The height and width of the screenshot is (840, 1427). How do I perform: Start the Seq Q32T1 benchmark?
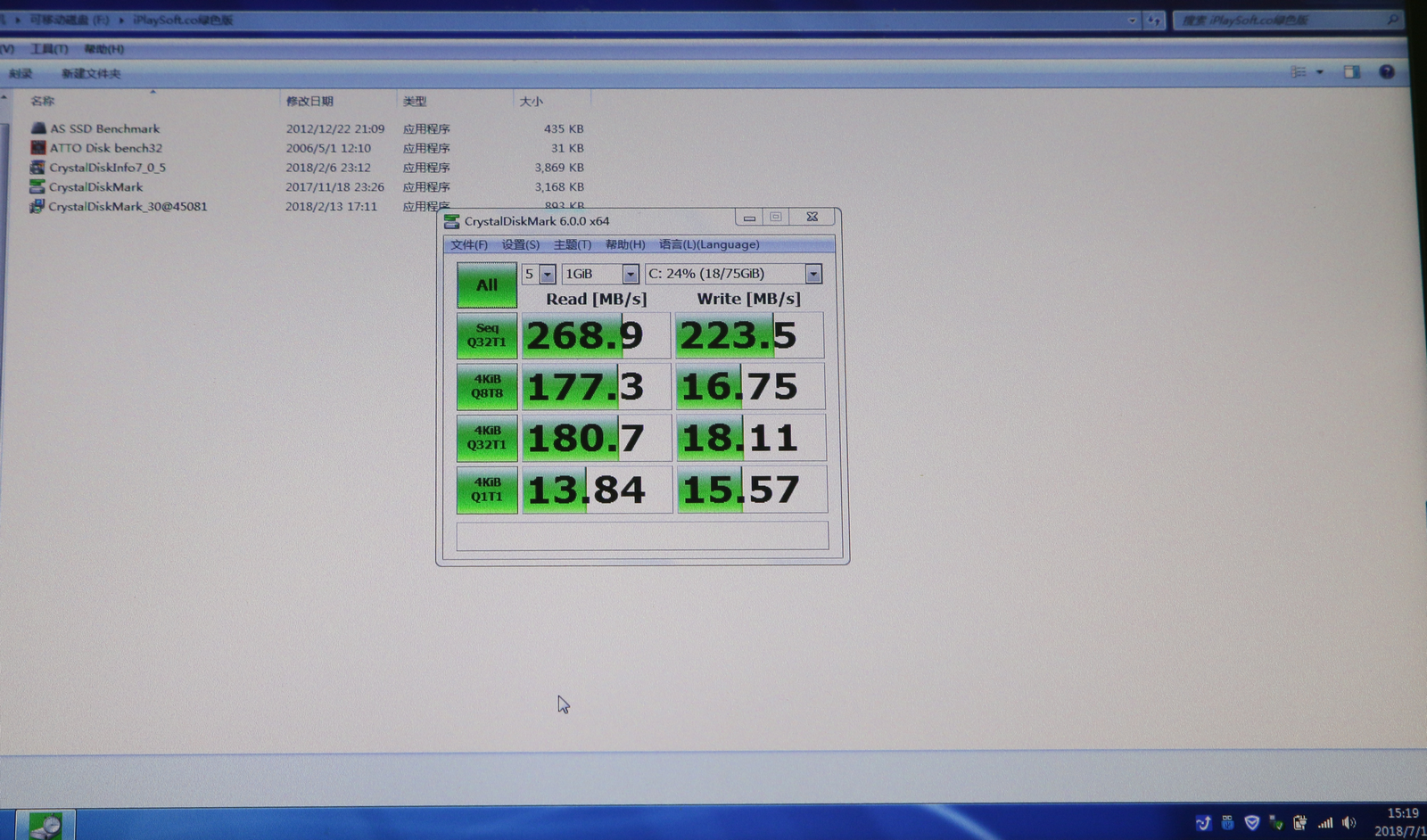pos(487,335)
